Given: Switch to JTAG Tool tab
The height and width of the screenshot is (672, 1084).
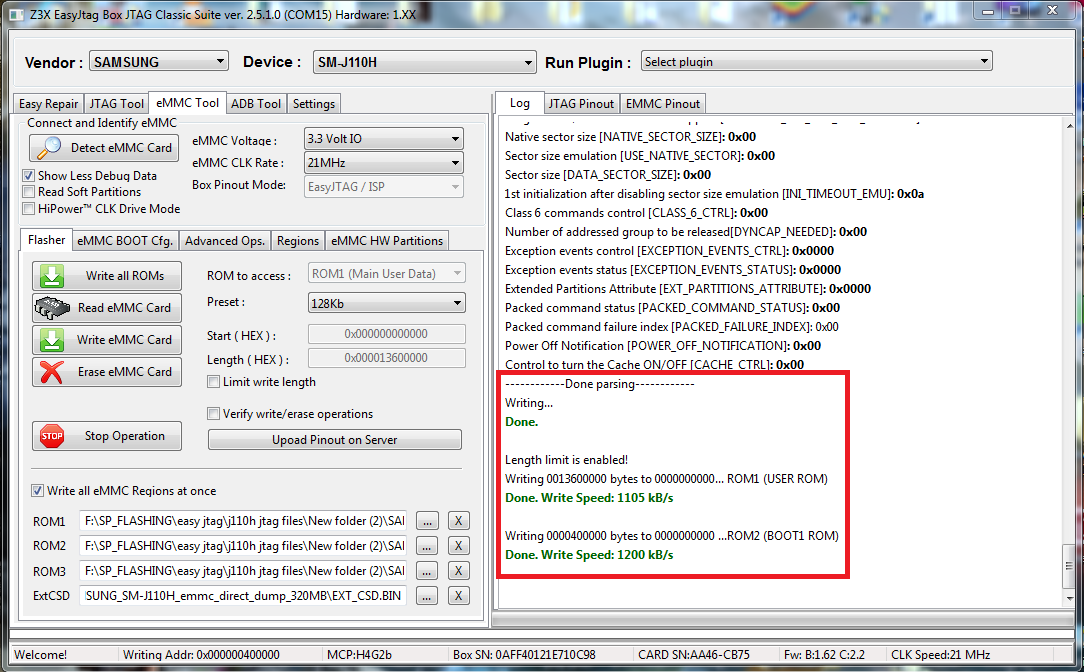Looking at the screenshot, I should (116, 104).
